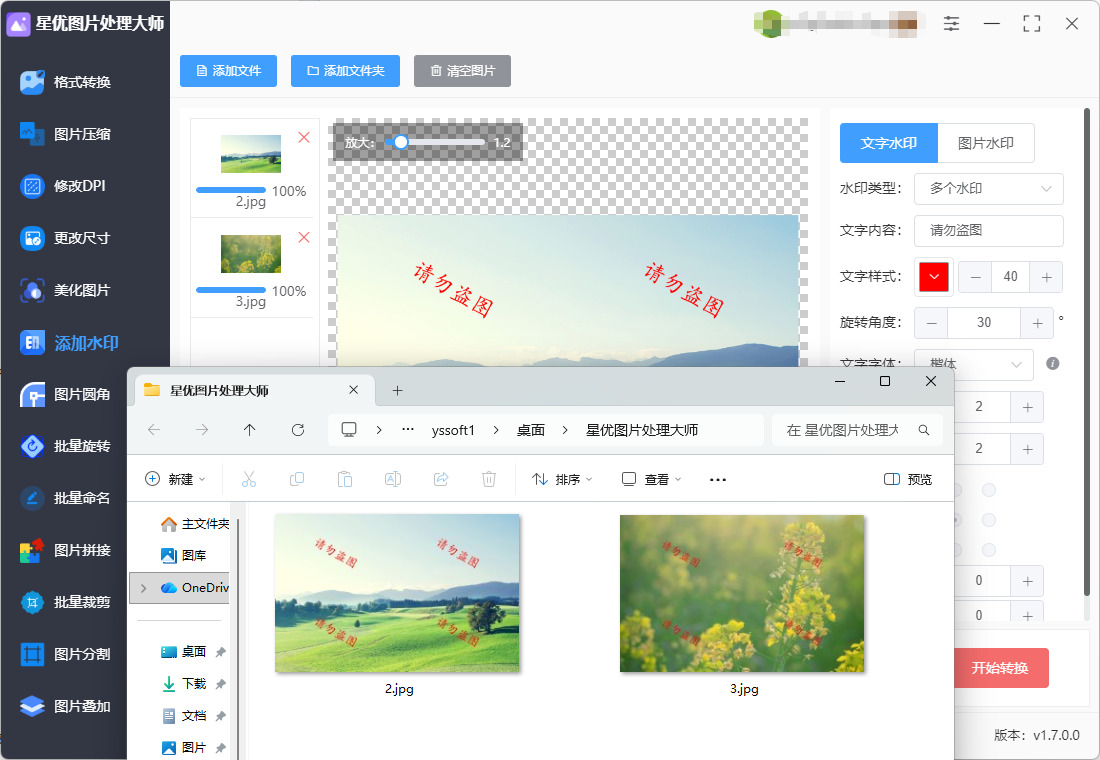Open the 更改尺寸 resize tool
This screenshot has width=1100, height=760.
tap(66, 238)
